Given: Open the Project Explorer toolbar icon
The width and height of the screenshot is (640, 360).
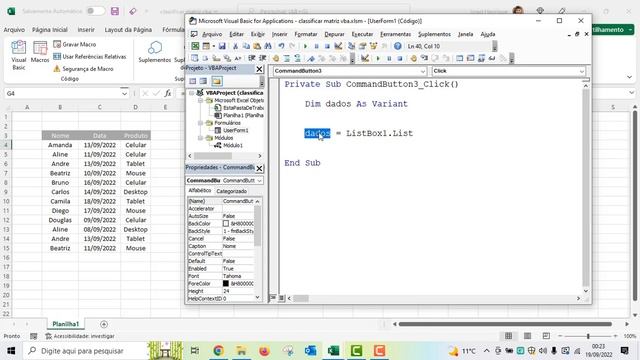Looking at the screenshot, I should point(351,46).
